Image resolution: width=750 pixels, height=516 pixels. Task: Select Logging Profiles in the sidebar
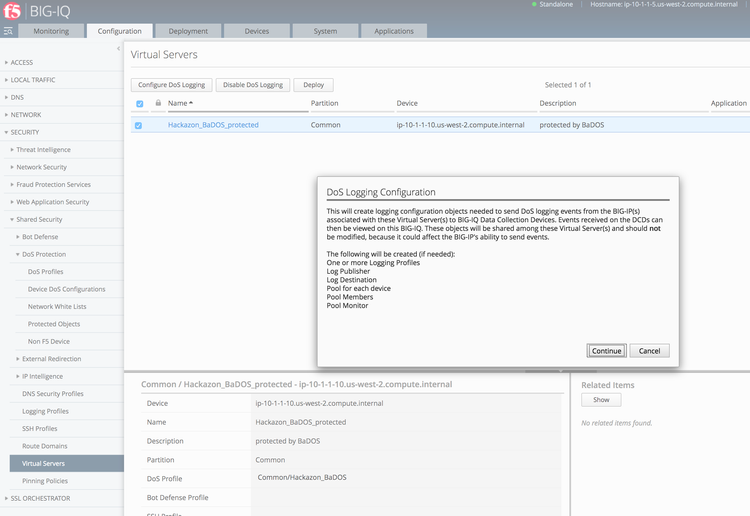(45, 411)
